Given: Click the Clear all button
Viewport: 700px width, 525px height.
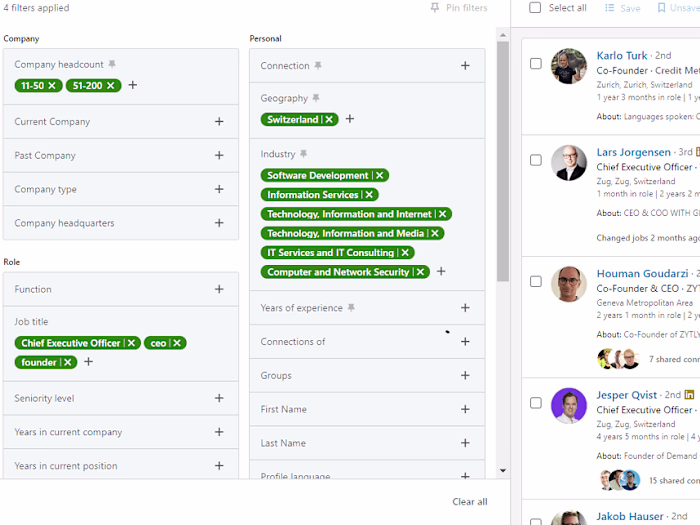Looking at the screenshot, I should pos(470,502).
